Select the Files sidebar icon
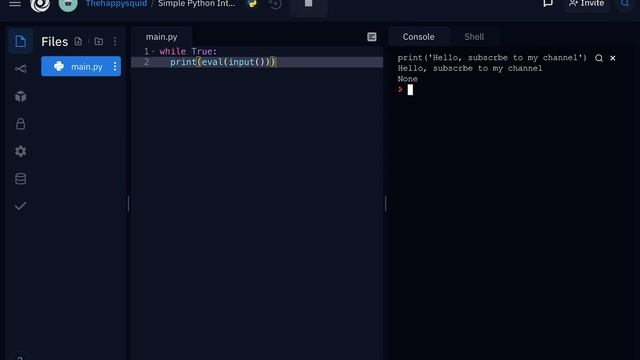This screenshot has height=360, width=640. point(20,41)
